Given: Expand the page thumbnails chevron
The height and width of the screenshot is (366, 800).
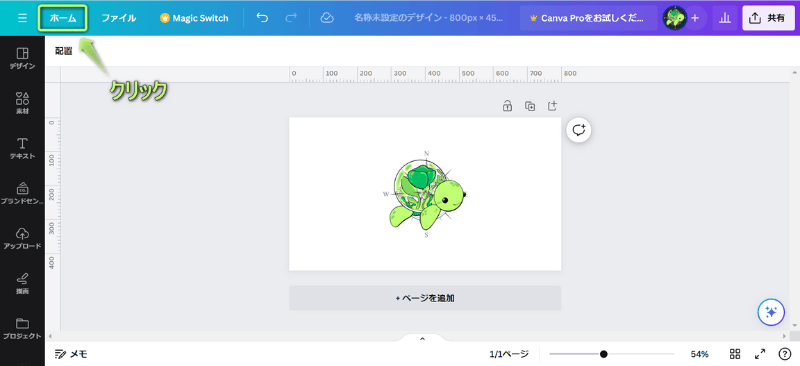Looking at the screenshot, I should click(x=422, y=338).
